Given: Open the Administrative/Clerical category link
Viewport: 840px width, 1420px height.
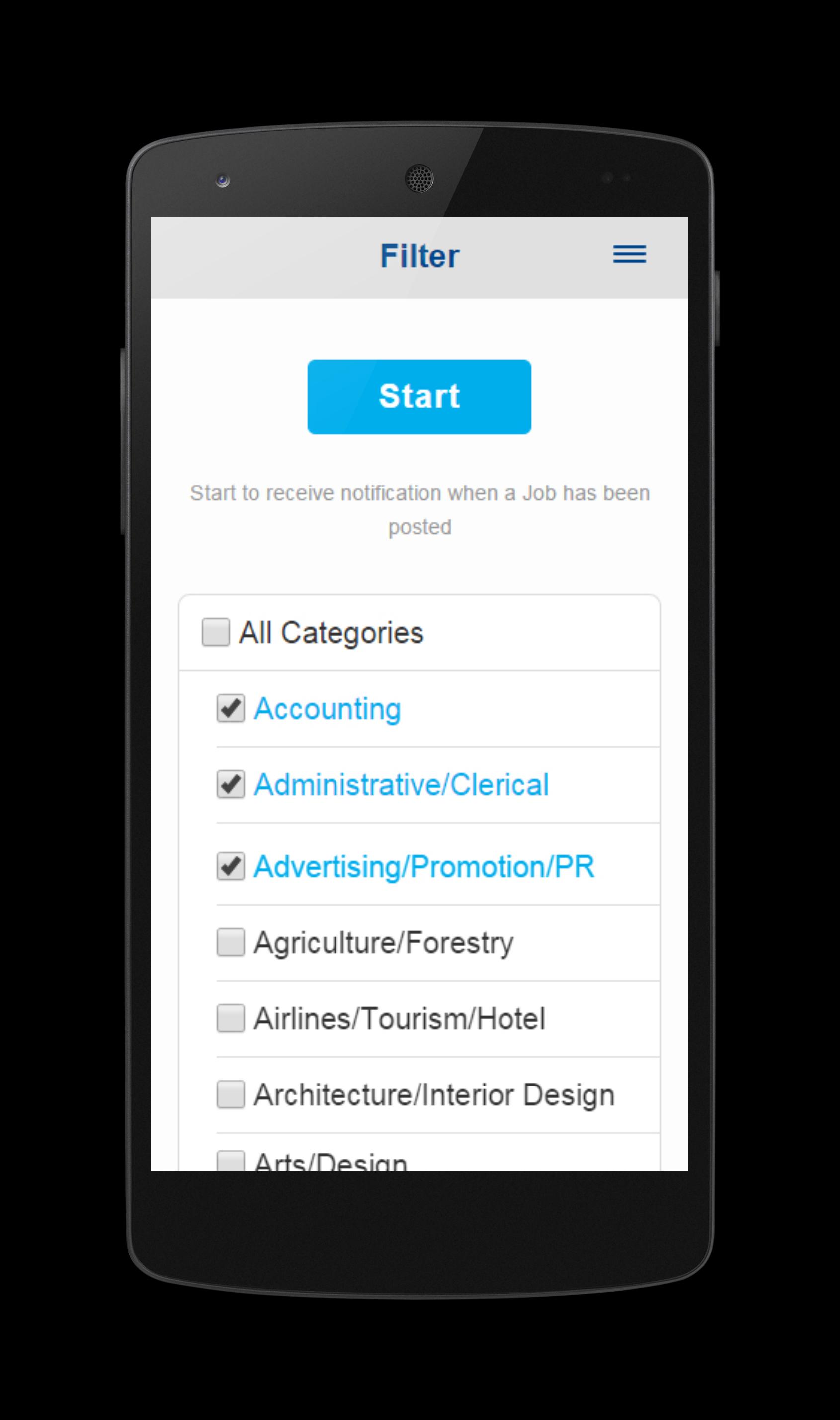Looking at the screenshot, I should pyautogui.click(x=401, y=784).
